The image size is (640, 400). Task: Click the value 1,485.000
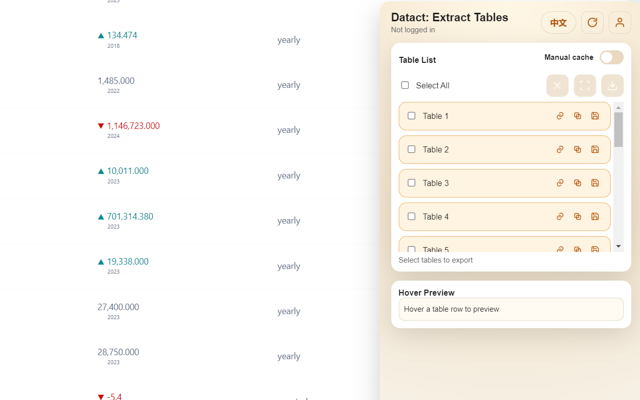(x=116, y=80)
